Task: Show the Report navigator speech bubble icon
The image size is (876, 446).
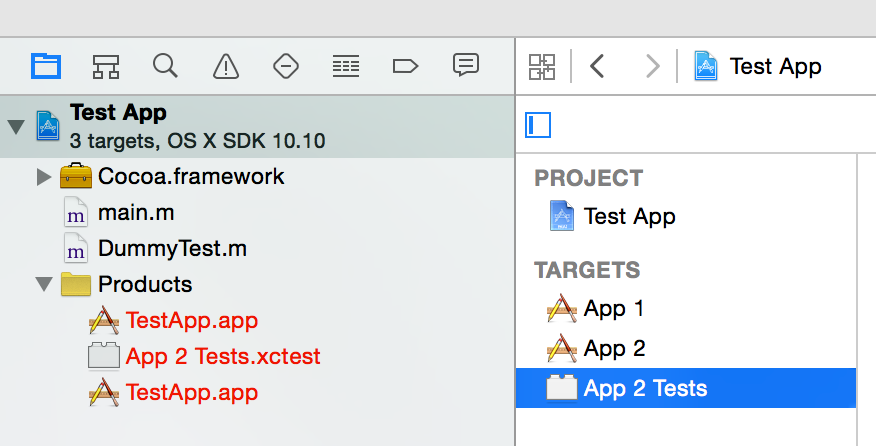Action: pyautogui.click(x=465, y=65)
